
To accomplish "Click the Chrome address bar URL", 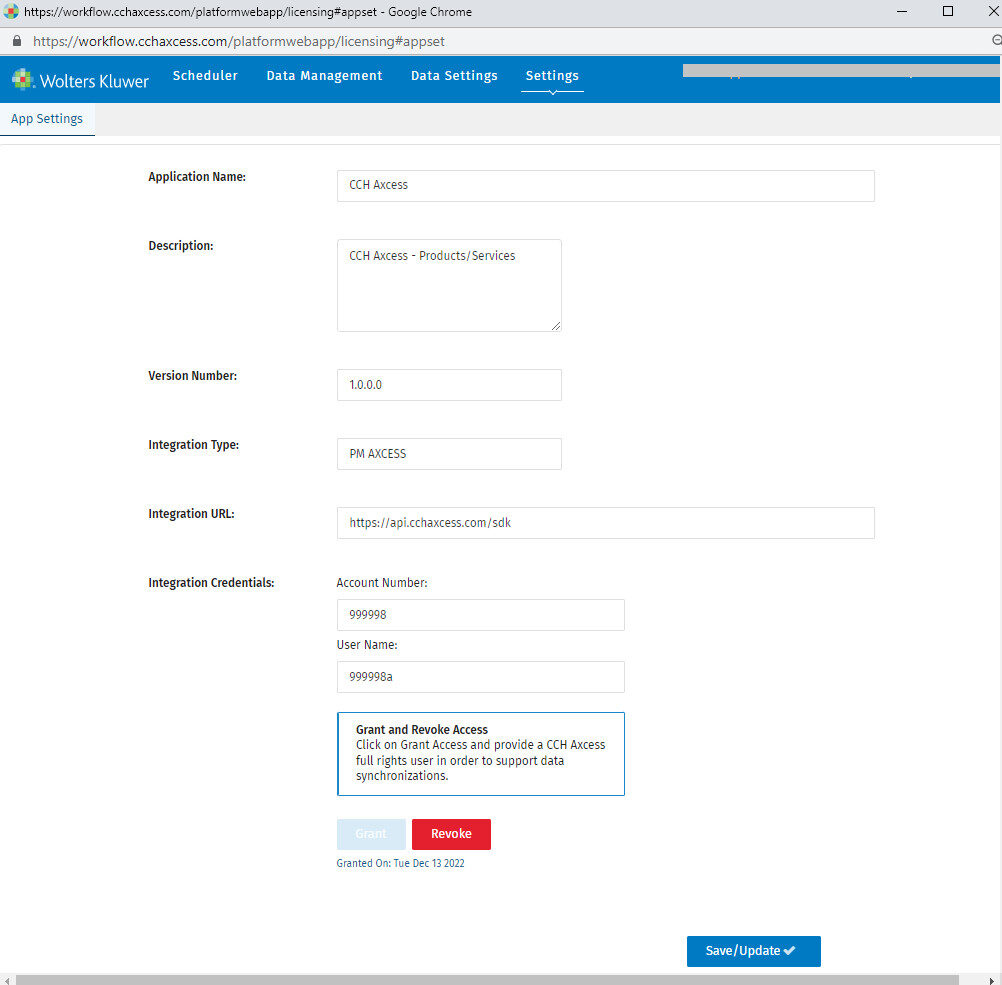I will pos(238,42).
